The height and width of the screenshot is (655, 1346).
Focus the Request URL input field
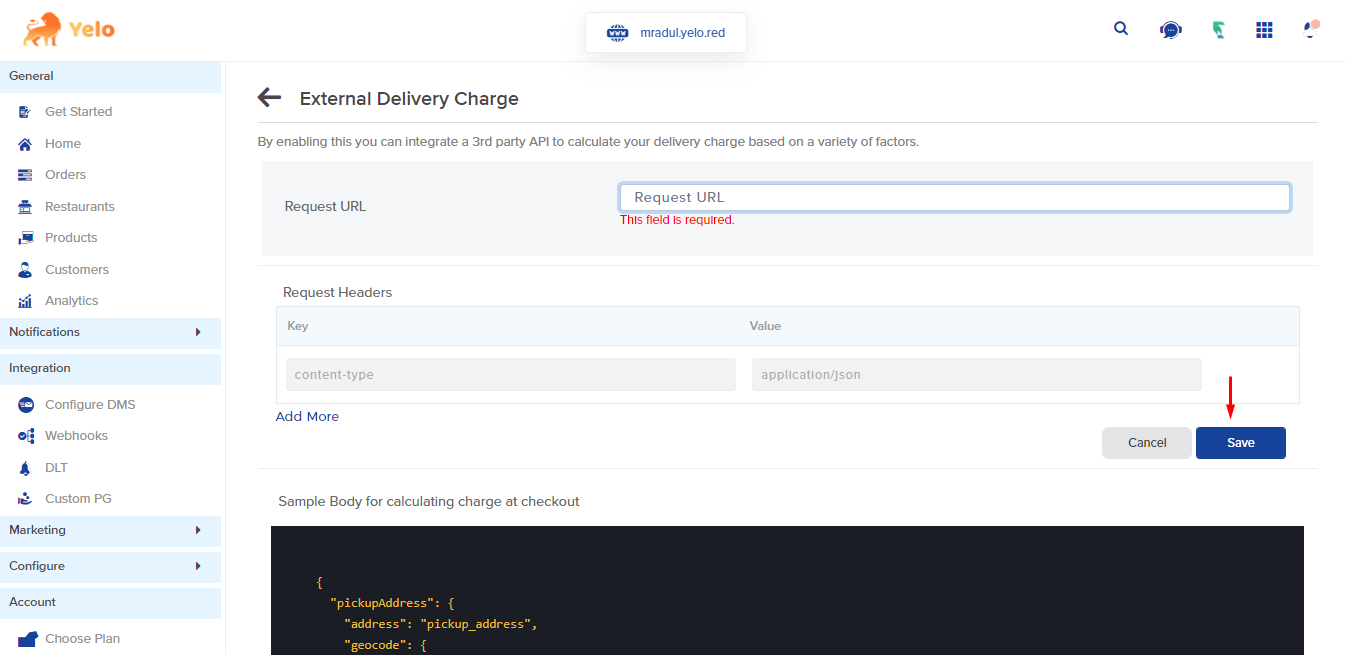pos(955,197)
